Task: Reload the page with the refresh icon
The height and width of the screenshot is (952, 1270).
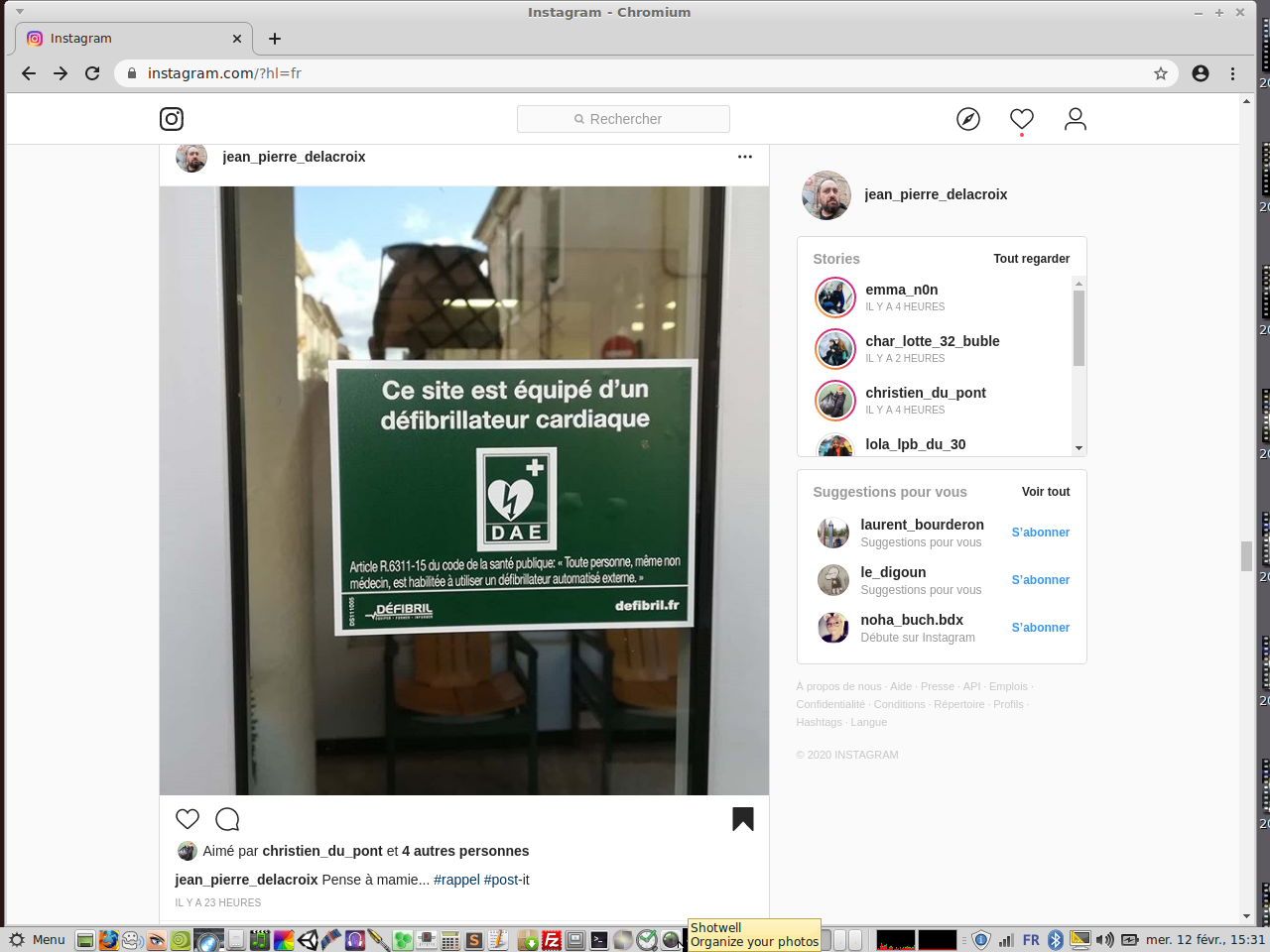Action: pyautogui.click(x=92, y=73)
